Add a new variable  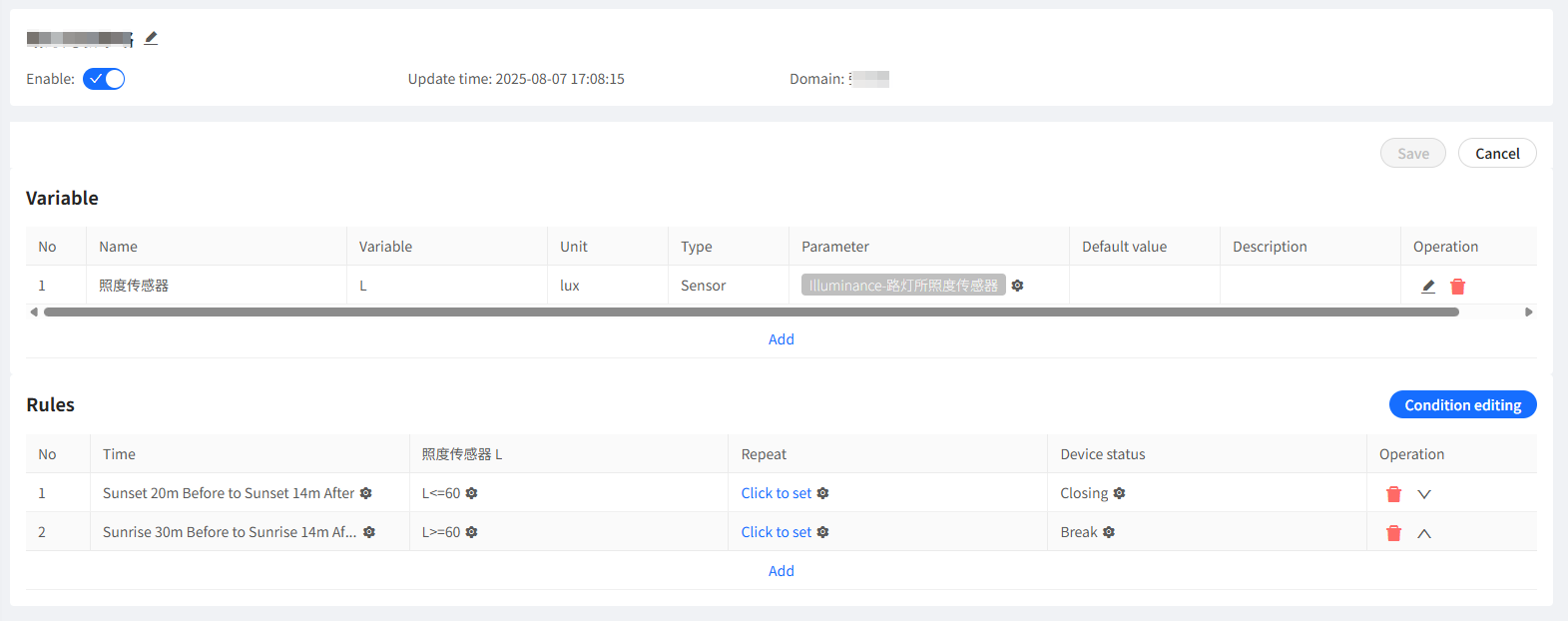[x=782, y=339]
